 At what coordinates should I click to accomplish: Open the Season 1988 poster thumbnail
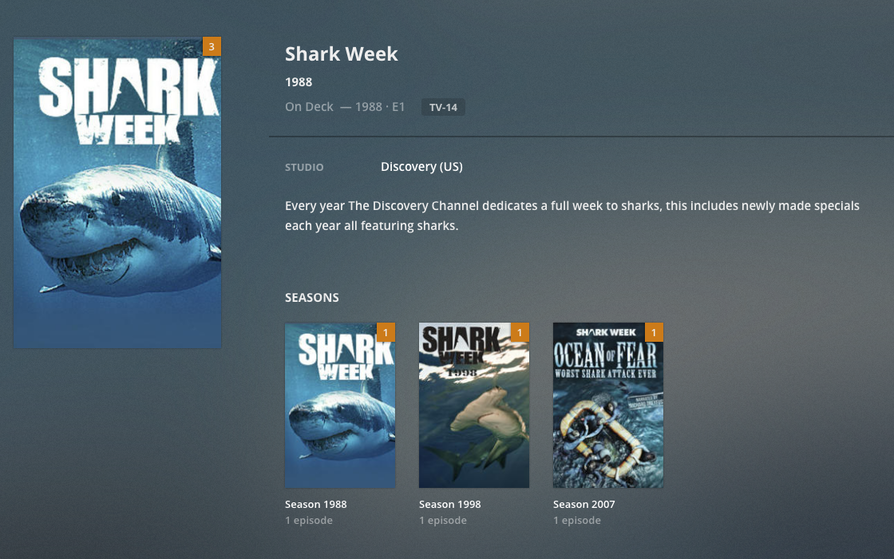tap(340, 406)
